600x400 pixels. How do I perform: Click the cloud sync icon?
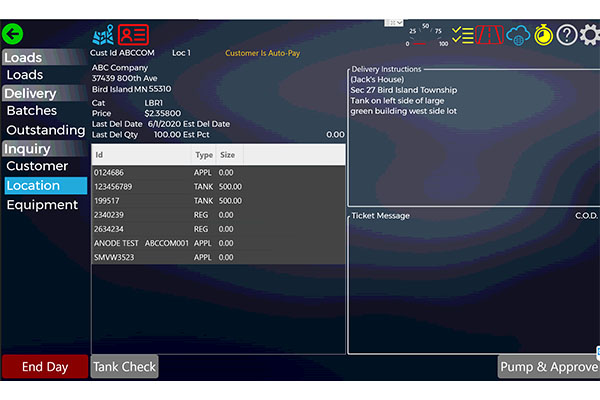click(516, 35)
